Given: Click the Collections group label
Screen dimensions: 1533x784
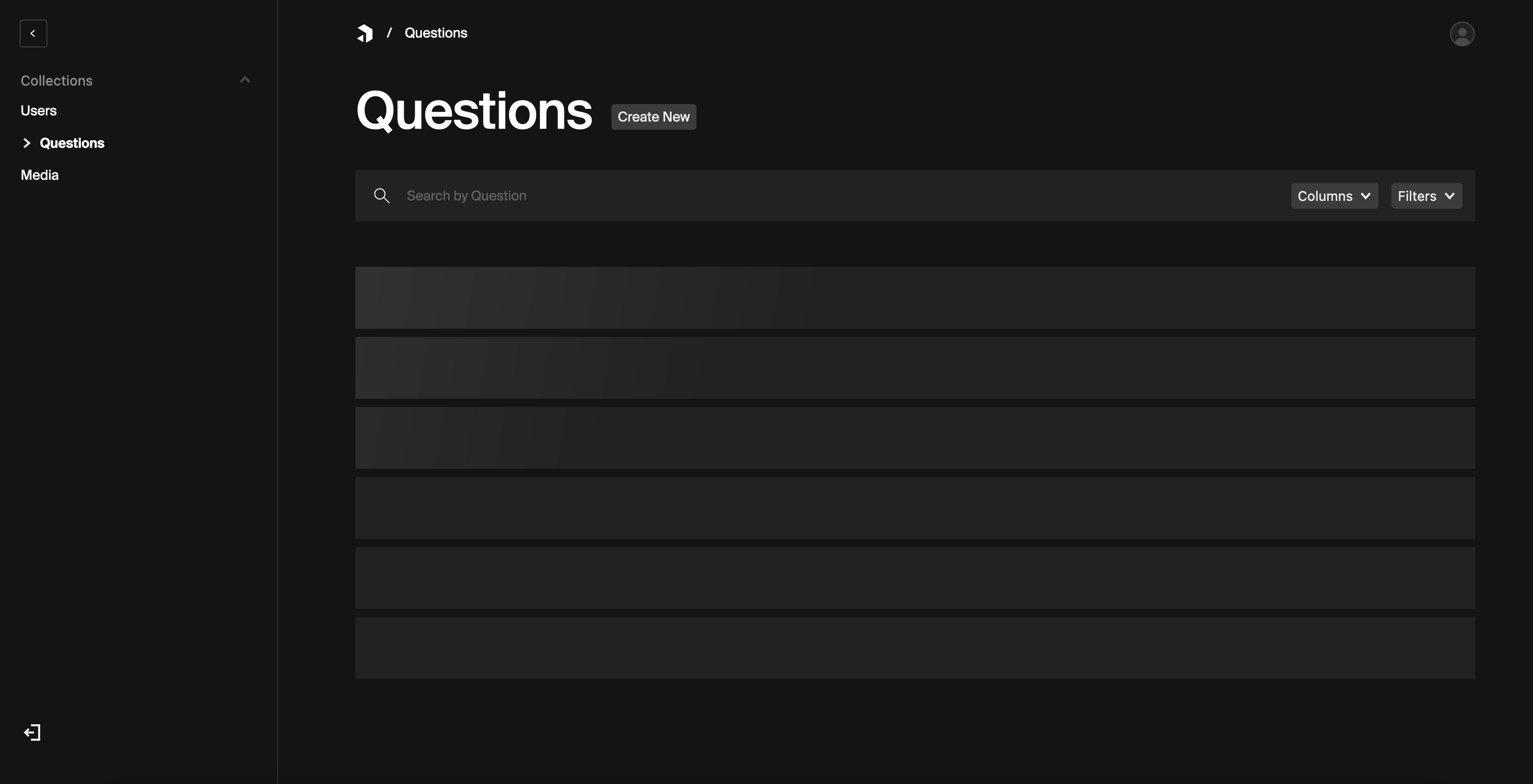Looking at the screenshot, I should coord(57,80).
